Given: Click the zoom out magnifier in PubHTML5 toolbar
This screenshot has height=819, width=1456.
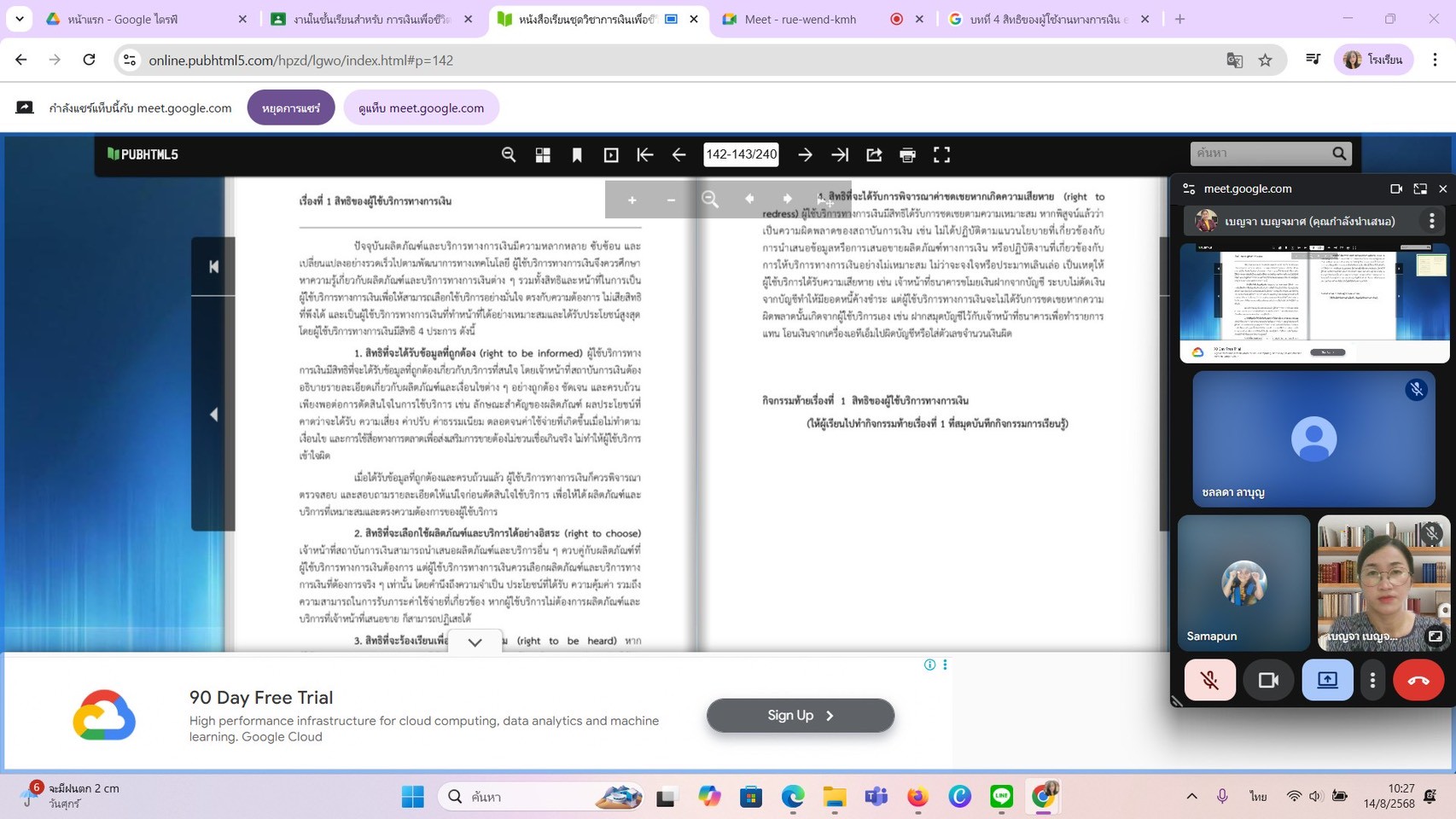Looking at the screenshot, I should [x=509, y=154].
